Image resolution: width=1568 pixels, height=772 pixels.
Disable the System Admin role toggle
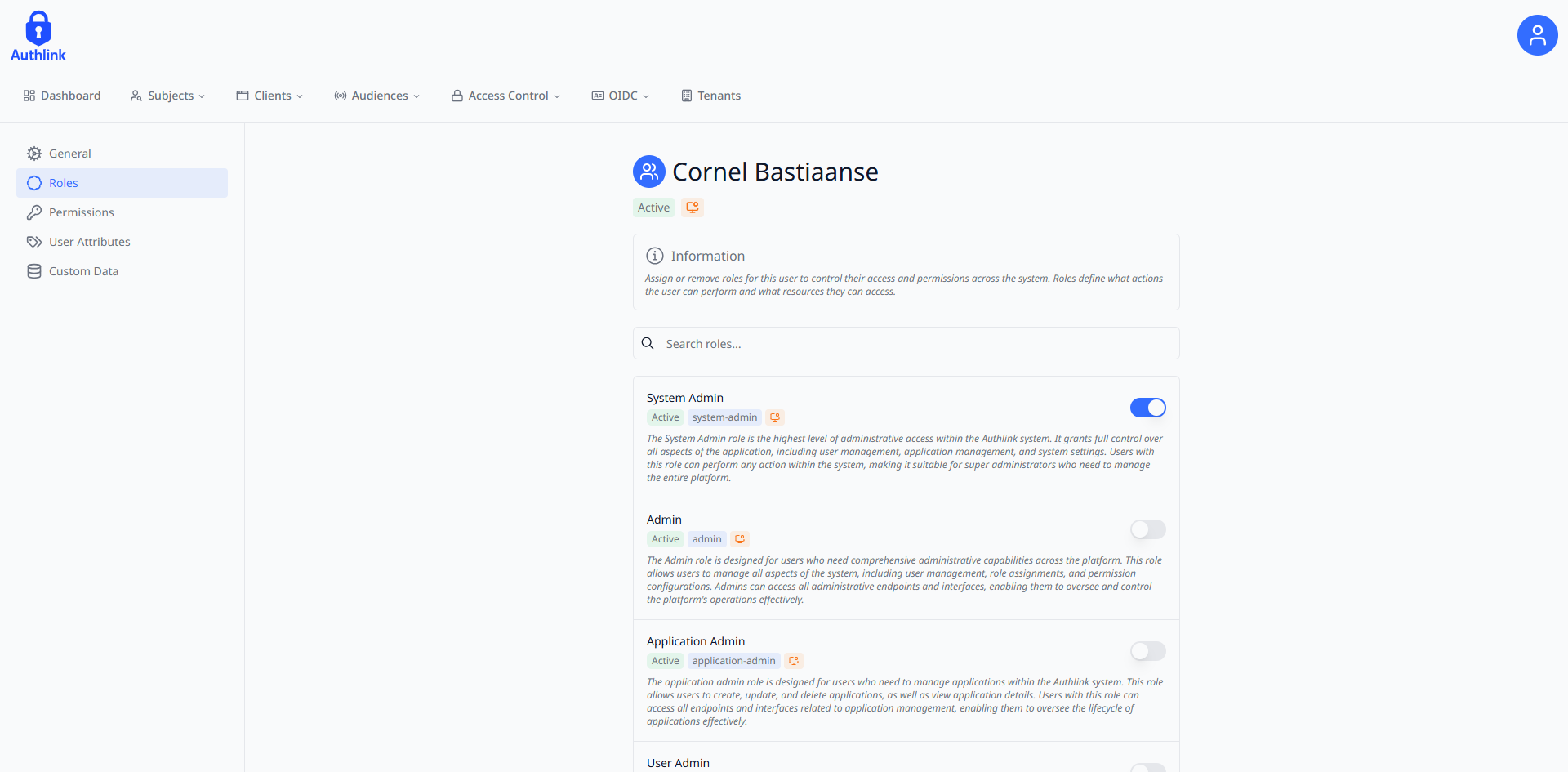click(x=1147, y=407)
